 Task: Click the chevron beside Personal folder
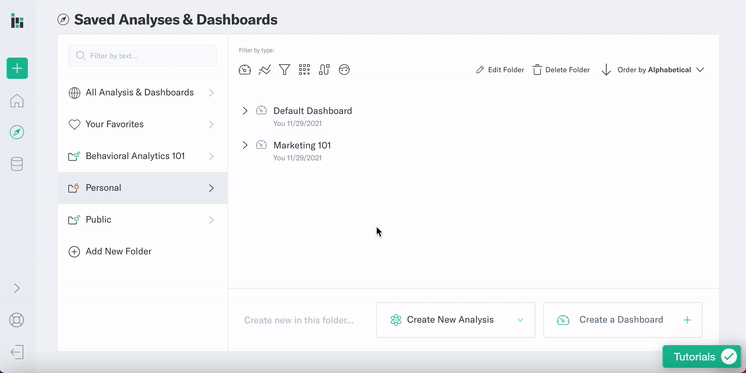point(211,188)
